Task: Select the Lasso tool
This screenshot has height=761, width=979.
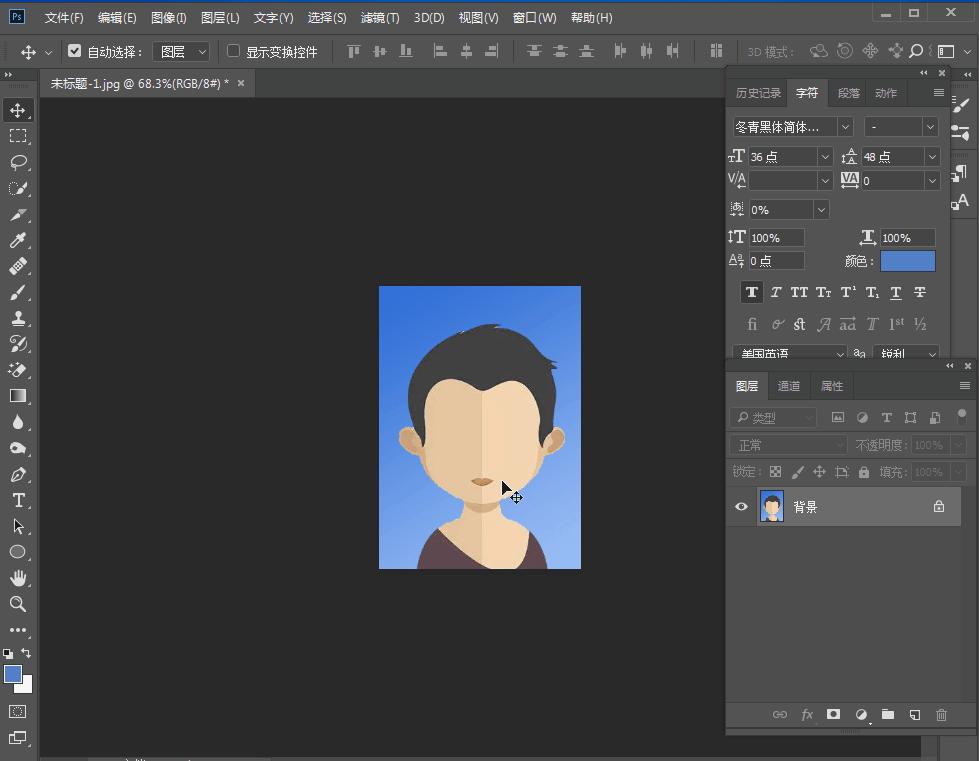Action: tap(18, 162)
